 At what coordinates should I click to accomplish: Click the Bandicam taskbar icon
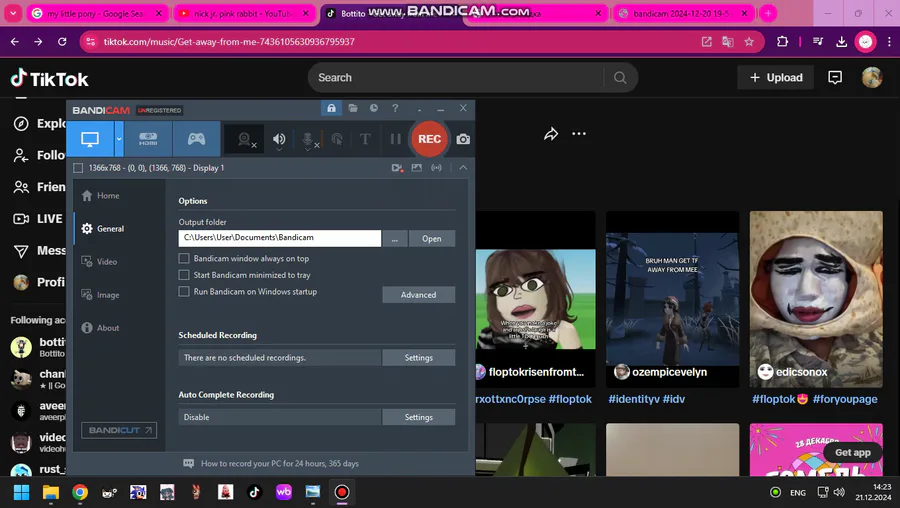tap(342, 492)
